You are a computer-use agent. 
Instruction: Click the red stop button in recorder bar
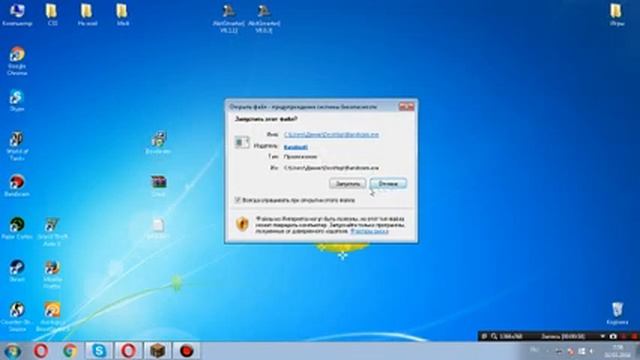[634, 336]
